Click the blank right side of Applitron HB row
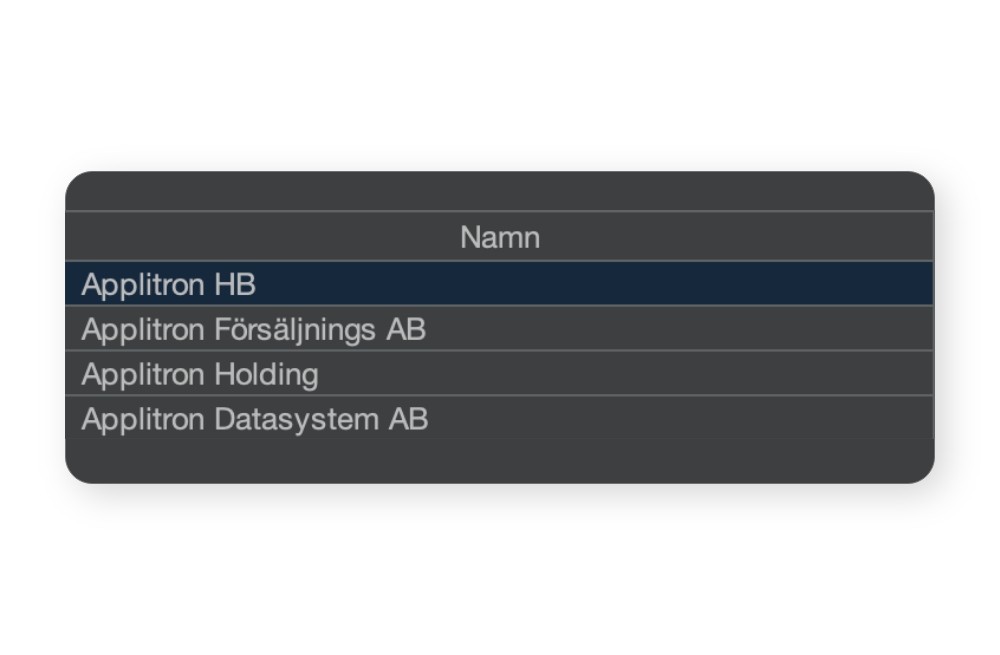 click(593, 284)
